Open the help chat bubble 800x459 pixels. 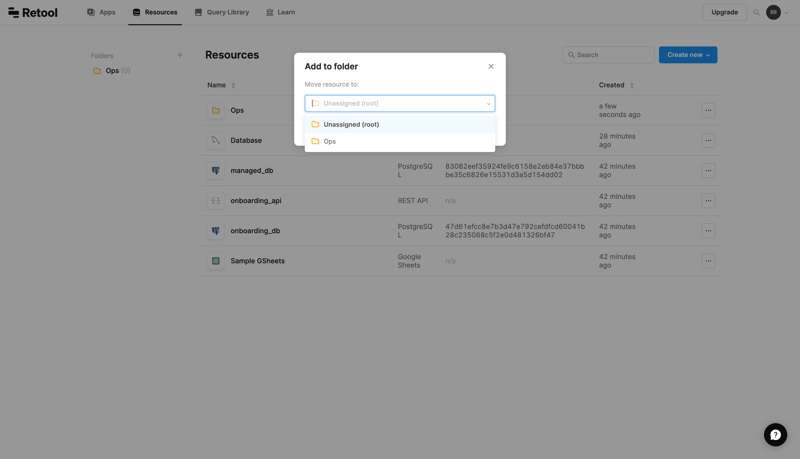(775, 435)
